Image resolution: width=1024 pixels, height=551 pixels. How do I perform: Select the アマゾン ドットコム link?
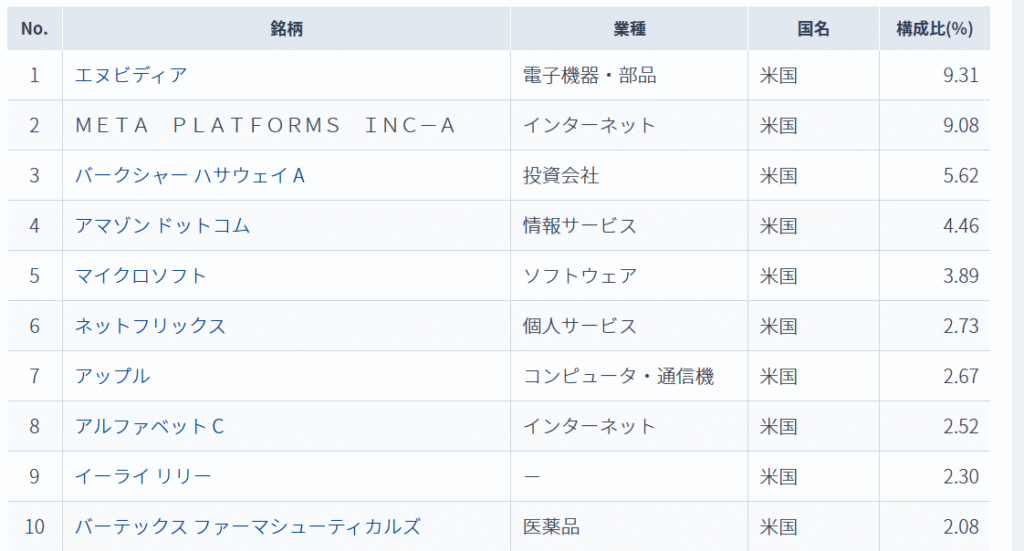[162, 225]
